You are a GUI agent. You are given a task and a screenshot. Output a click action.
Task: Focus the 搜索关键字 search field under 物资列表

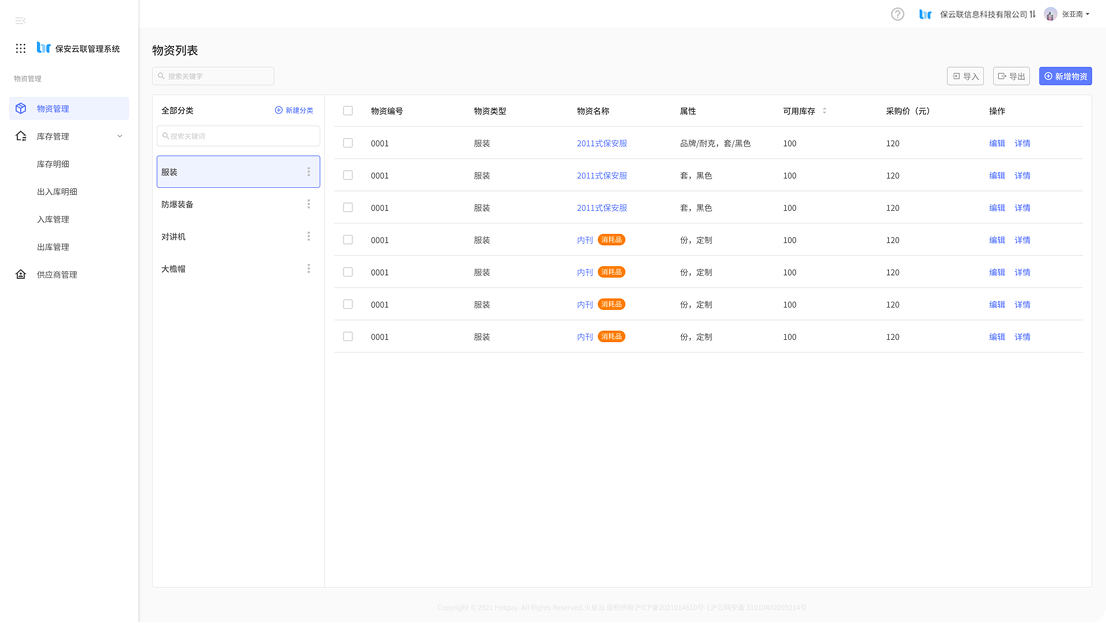pyautogui.click(x=213, y=76)
